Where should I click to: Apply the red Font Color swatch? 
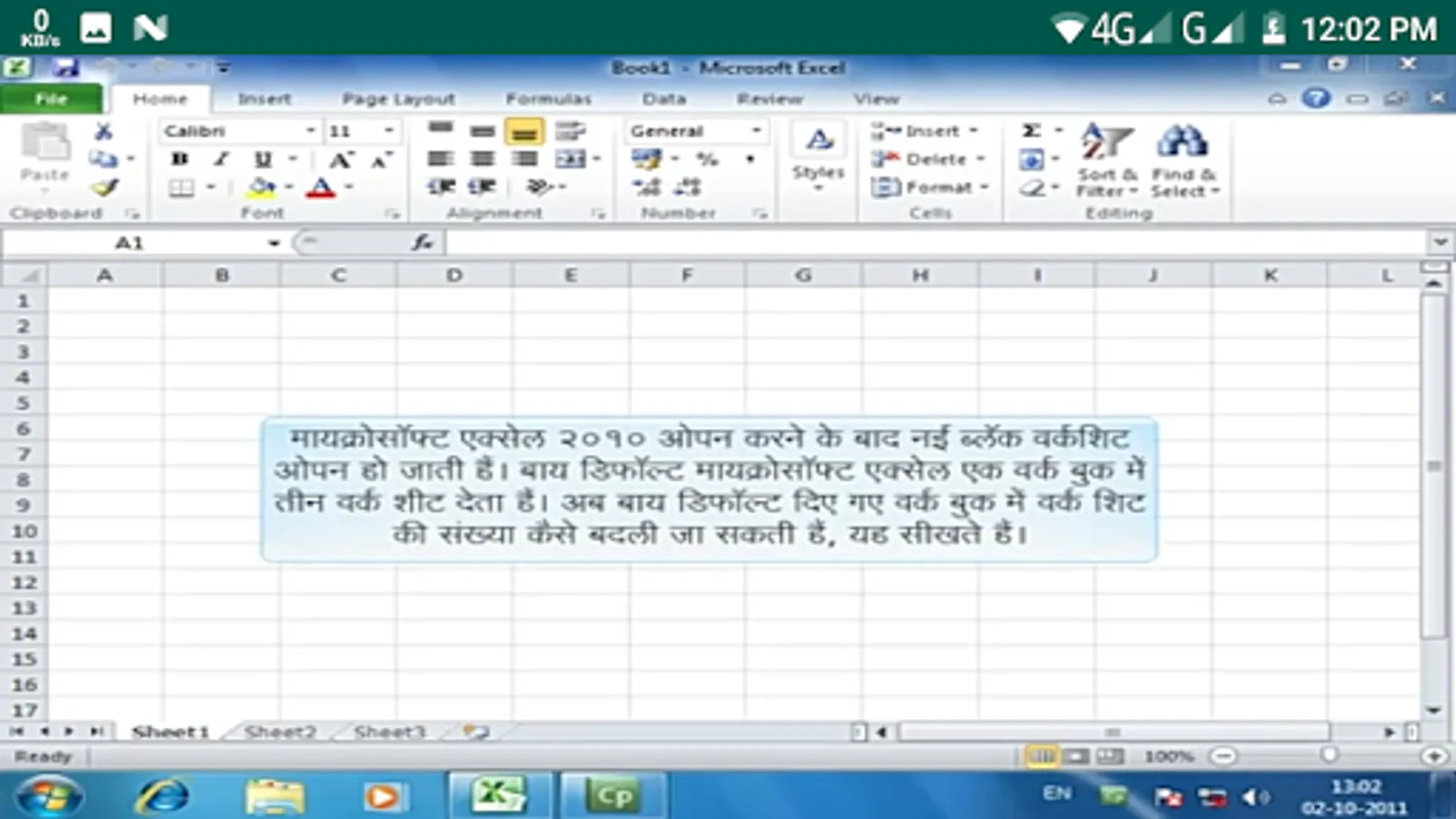coord(321,188)
